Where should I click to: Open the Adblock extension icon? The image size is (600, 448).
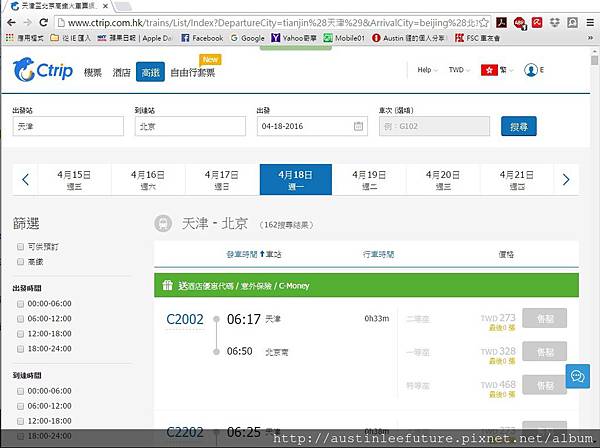click(520, 23)
